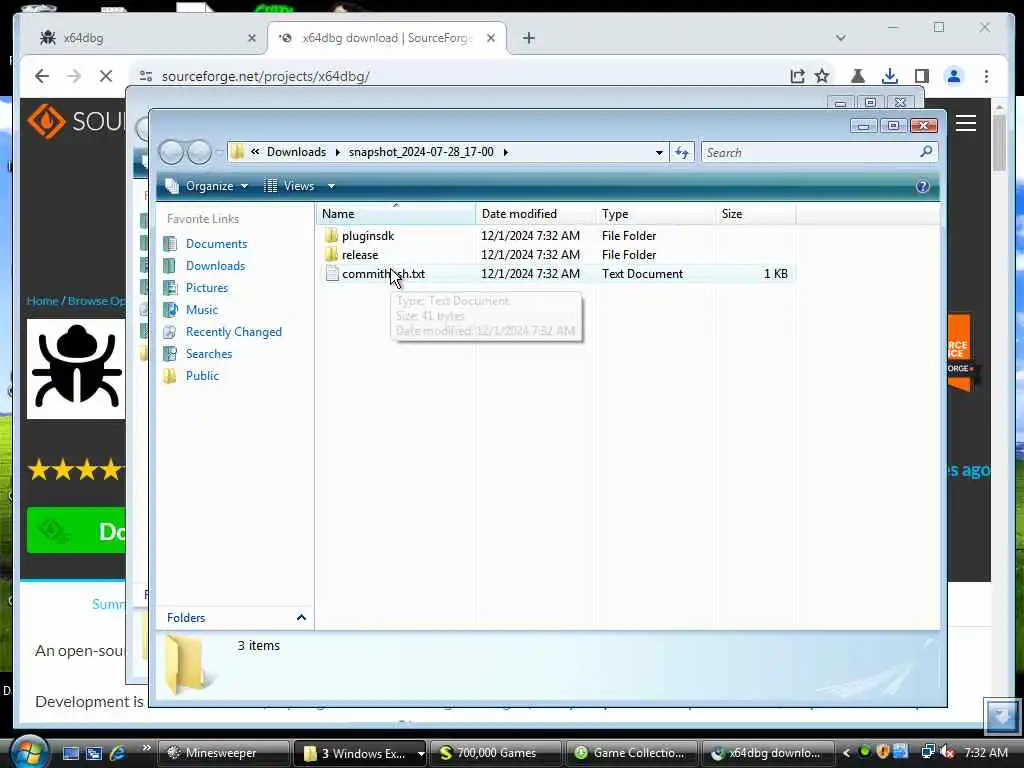Click Explorer back navigation button
This screenshot has height=768, width=1024.
pos(172,152)
